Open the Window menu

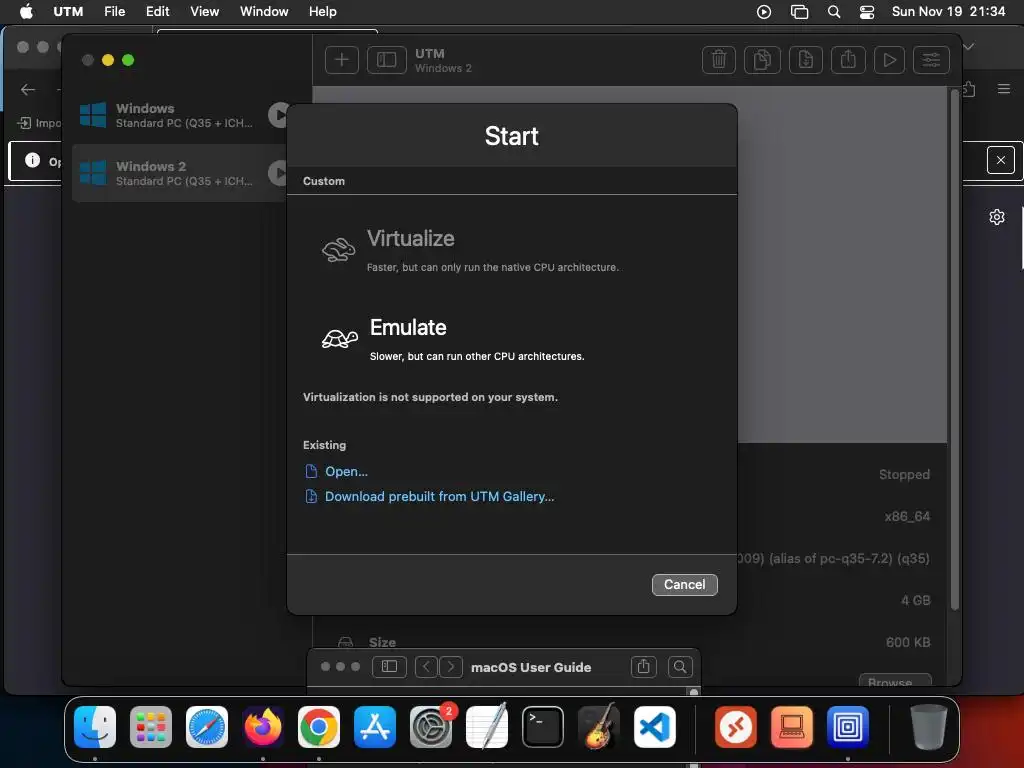(x=264, y=11)
